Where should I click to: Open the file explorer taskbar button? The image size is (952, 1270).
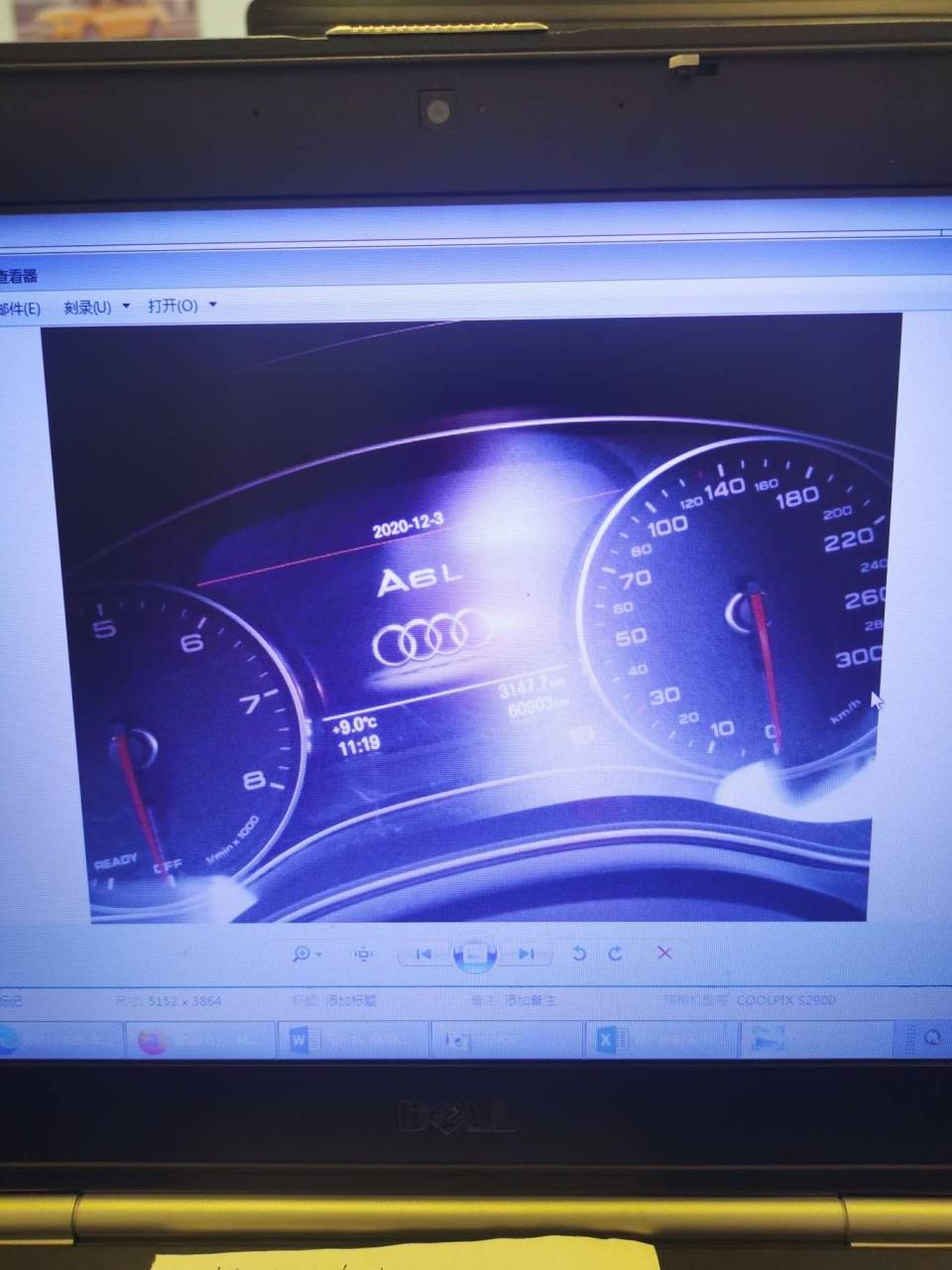click(x=816, y=1040)
